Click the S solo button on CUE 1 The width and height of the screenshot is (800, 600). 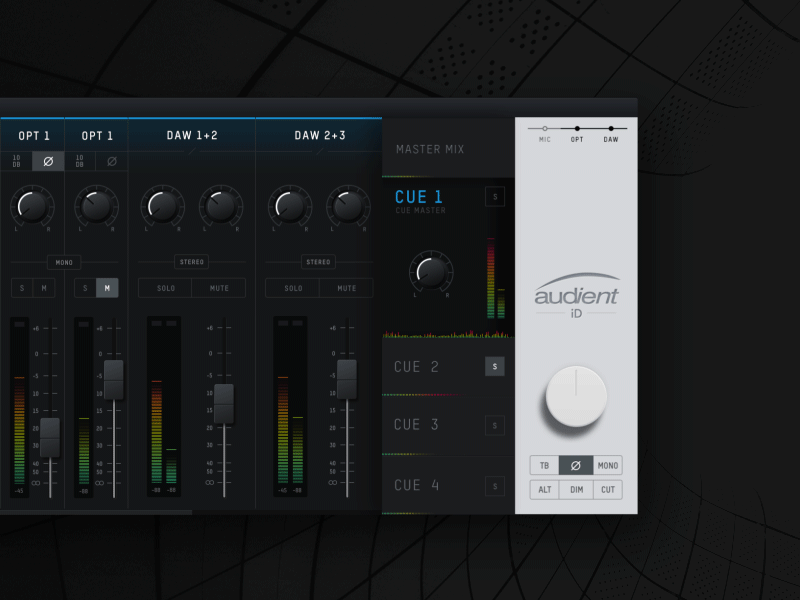pyautogui.click(x=495, y=196)
